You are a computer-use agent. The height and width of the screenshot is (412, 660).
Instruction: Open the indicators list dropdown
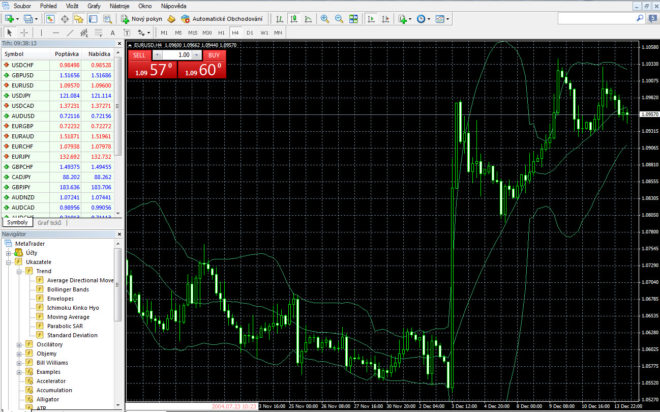pyautogui.click(x=405, y=19)
